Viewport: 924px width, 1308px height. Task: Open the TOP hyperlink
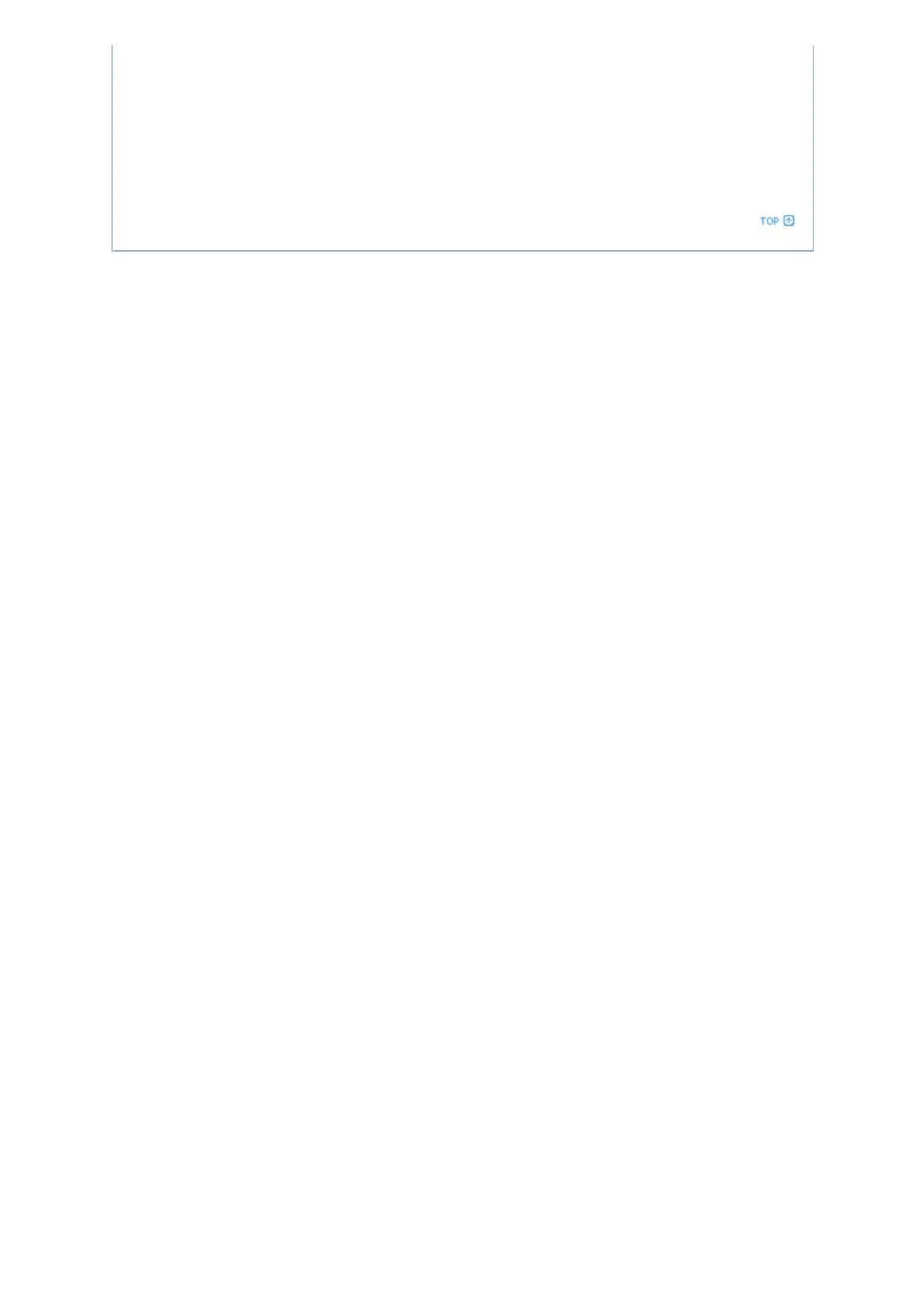click(x=769, y=221)
